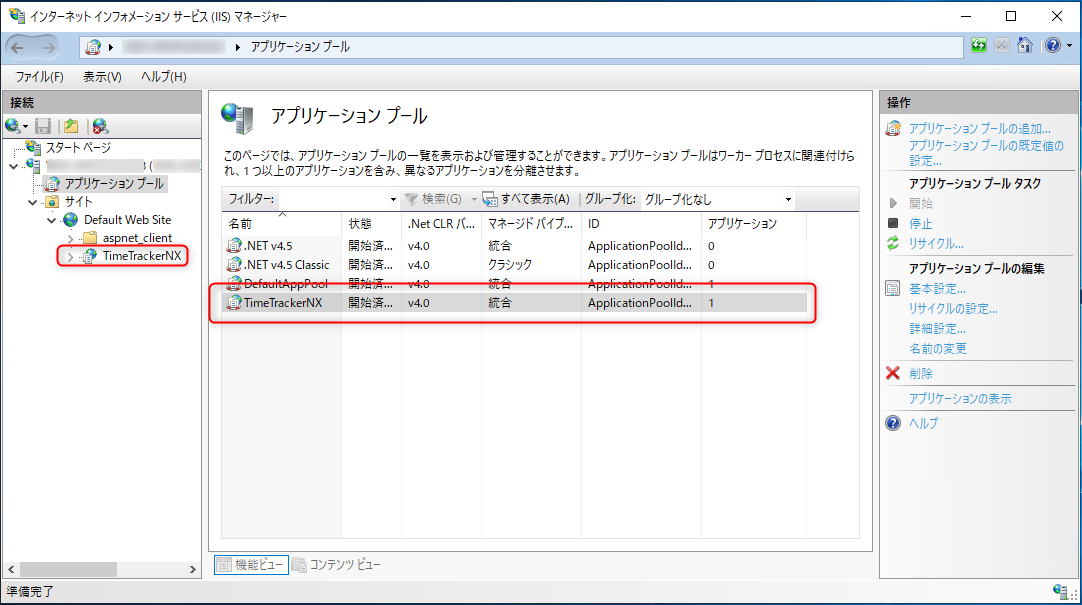Click the Up folder icon in connections toolbar
This screenshot has width=1082, height=605.
click(71, 126)
